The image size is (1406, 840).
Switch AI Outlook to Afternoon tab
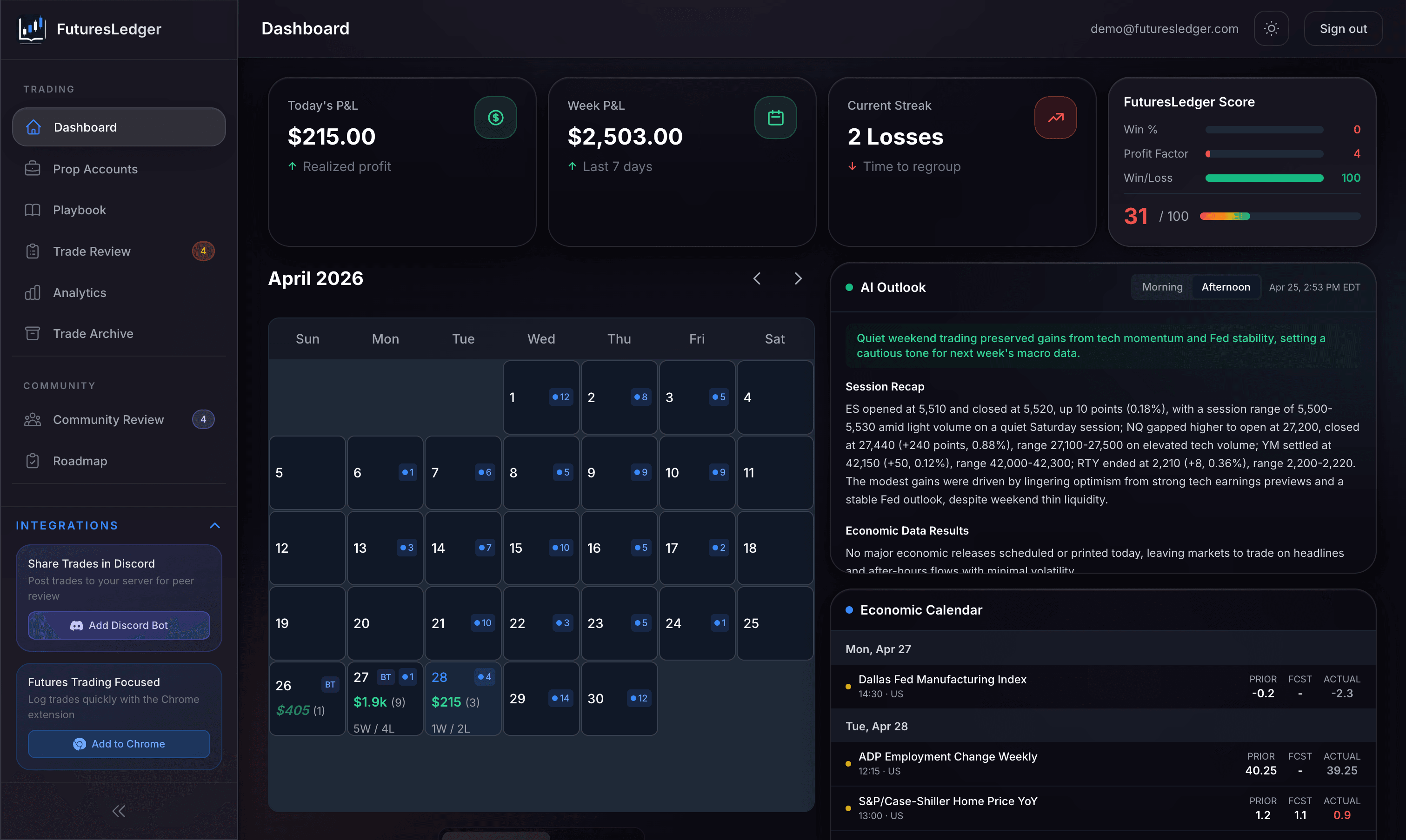[x=1226, y=287]
